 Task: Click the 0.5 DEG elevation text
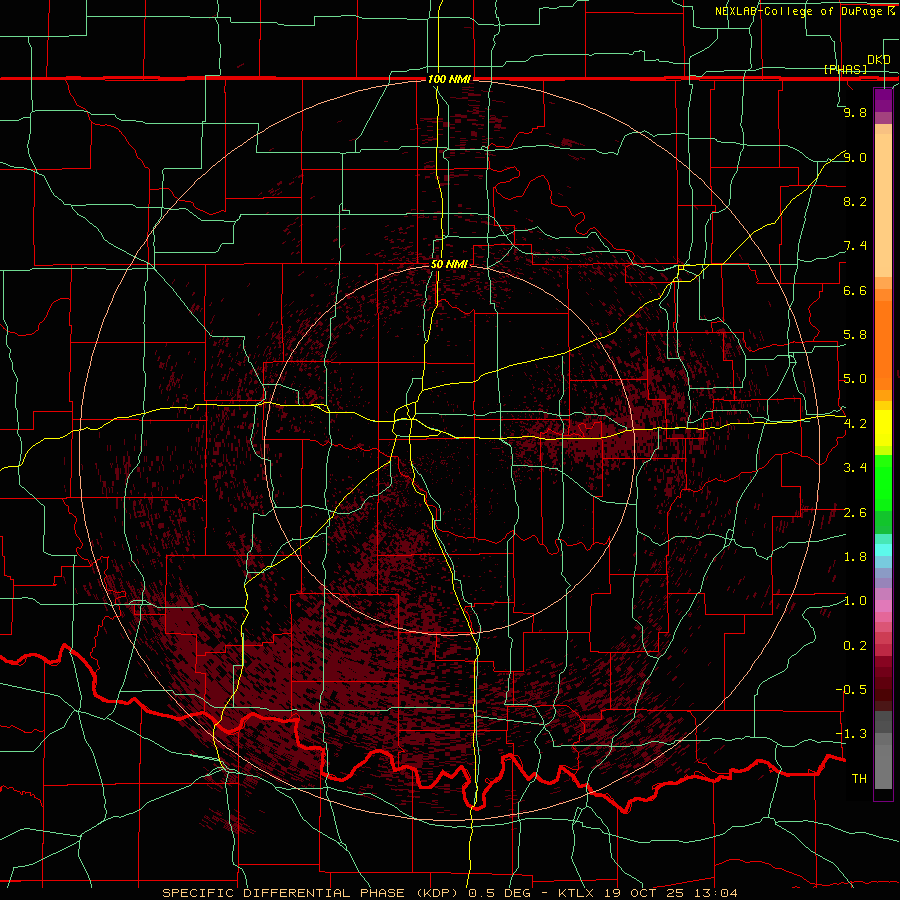pyautogui.click(x=502, y=893)
